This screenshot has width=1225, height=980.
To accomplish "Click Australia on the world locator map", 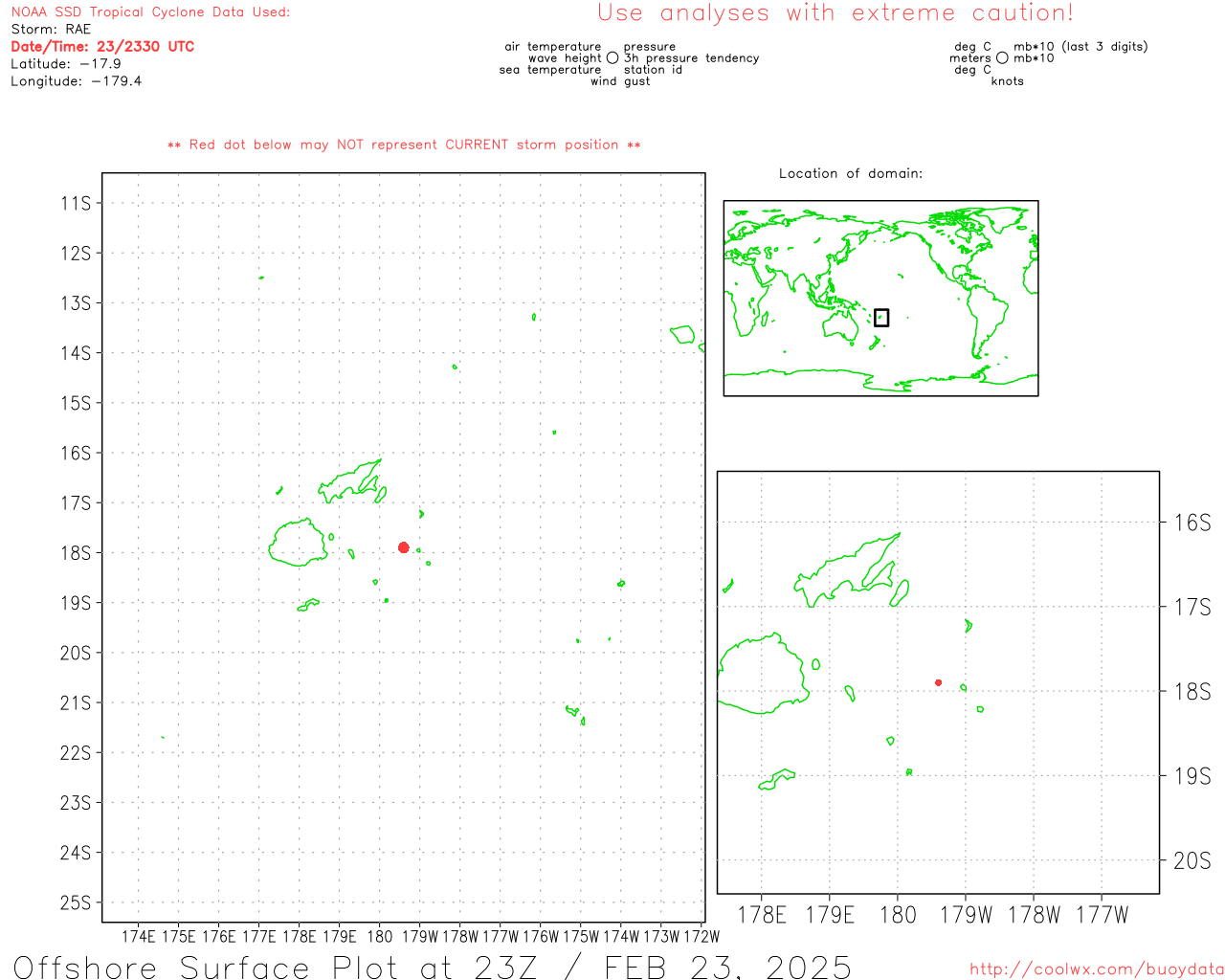I will 840,326.
